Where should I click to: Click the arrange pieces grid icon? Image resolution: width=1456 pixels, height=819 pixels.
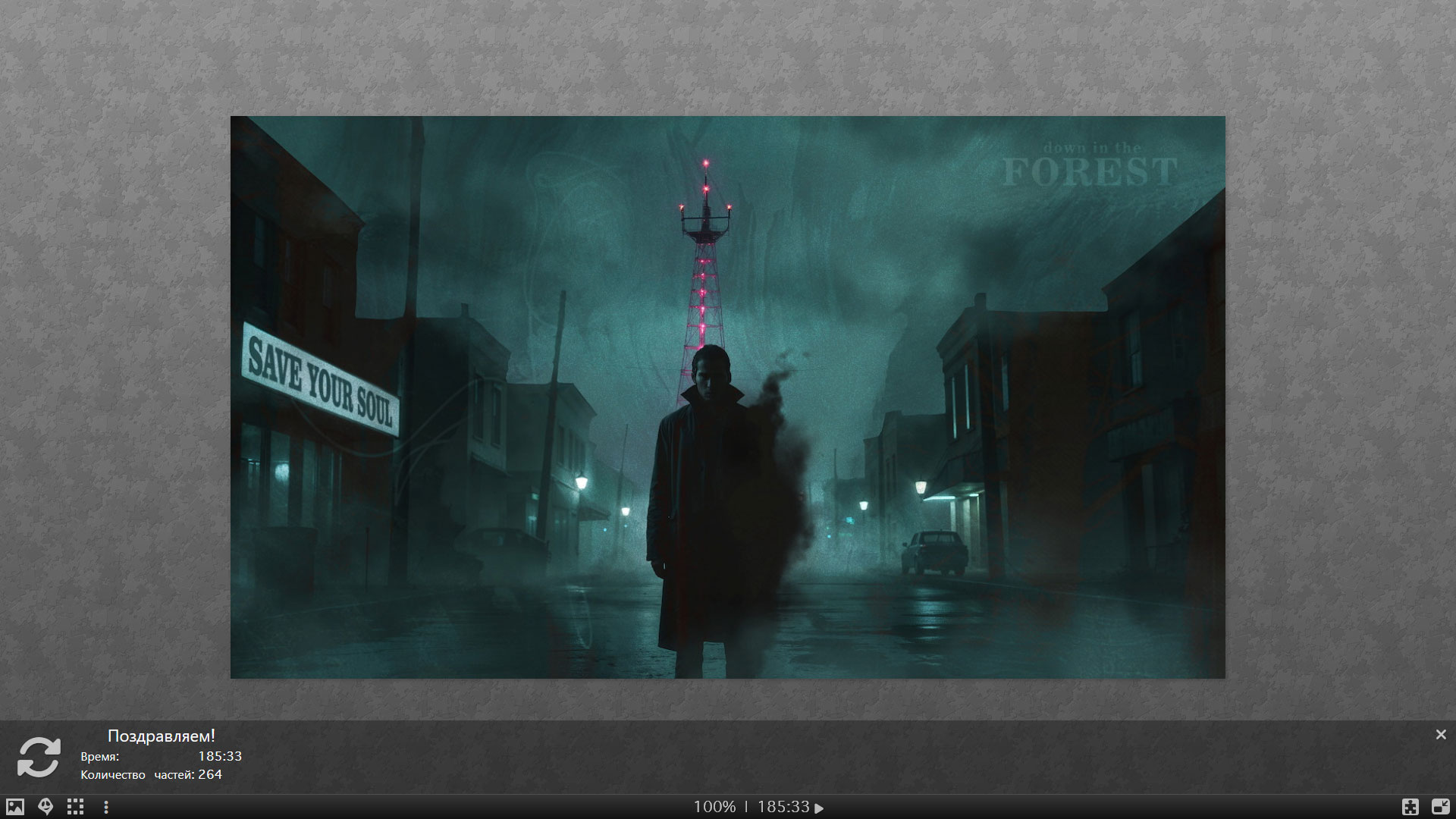click(75, 807)
